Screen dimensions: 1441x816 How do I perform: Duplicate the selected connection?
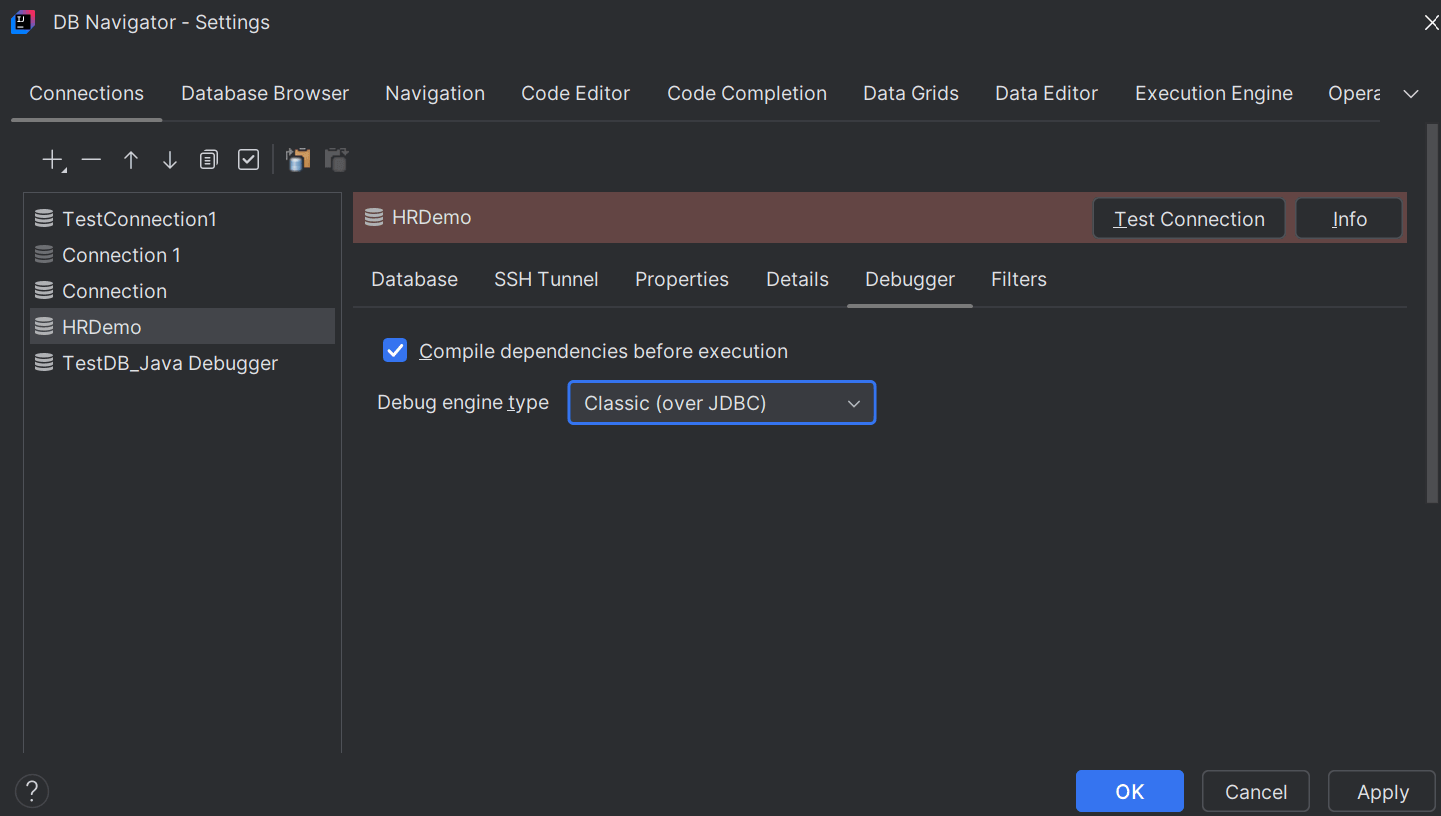pos(208,160)
